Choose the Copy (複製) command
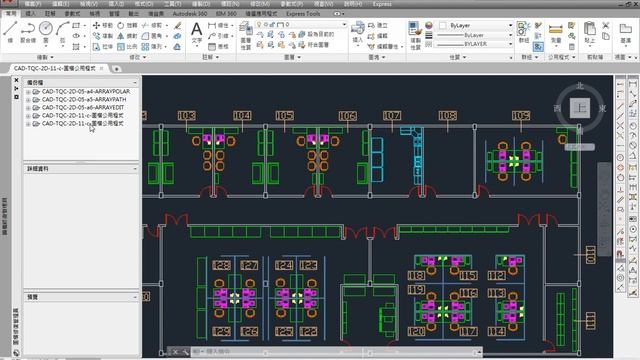The image size is (640, 360). pyautogui.click(x=102, y=36)
